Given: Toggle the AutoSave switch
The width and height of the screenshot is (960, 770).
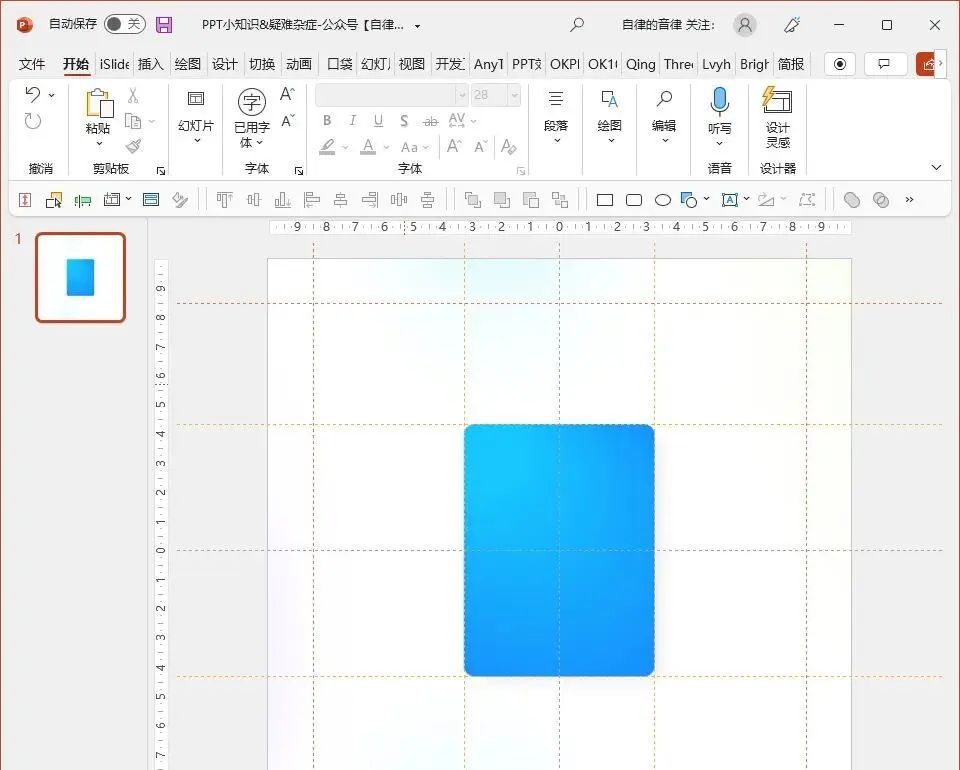Looking at the screenshot, I should [x=125, y=24].
